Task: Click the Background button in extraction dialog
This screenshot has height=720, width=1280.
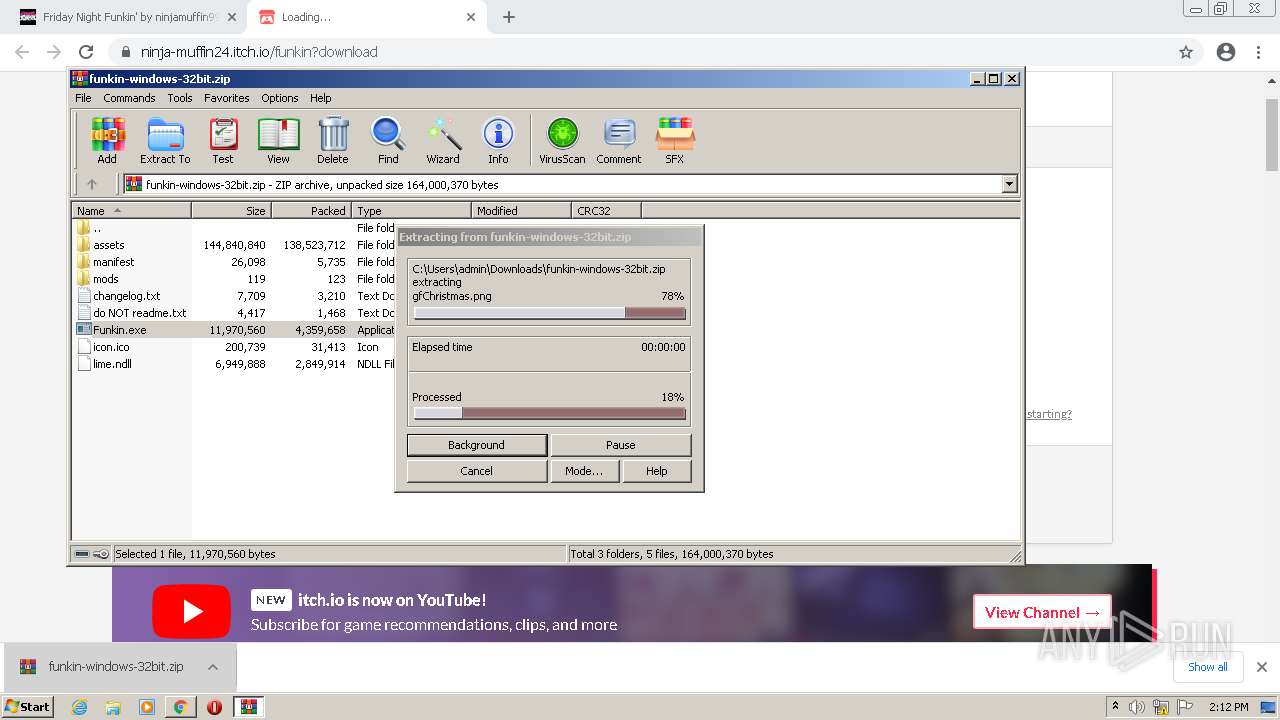Action: click(x=477, y=445)
